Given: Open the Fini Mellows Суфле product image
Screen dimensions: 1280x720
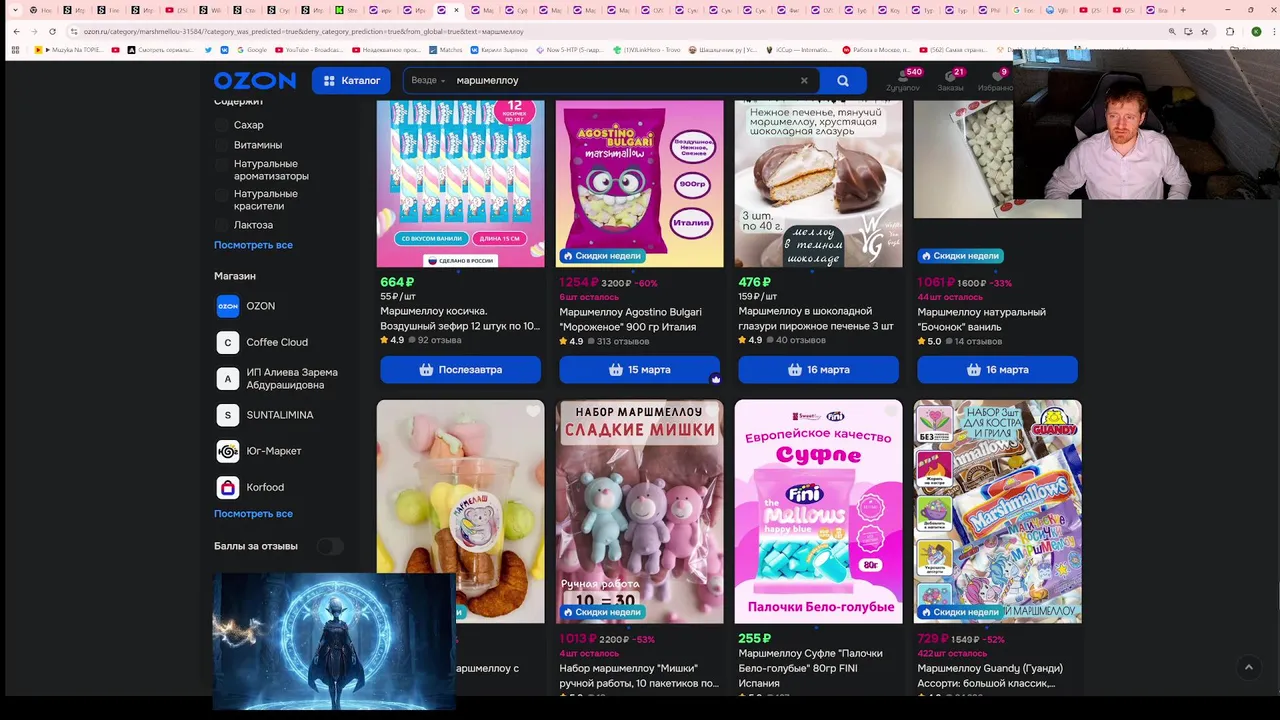Looking at the screenshot, I should [818, 511].
